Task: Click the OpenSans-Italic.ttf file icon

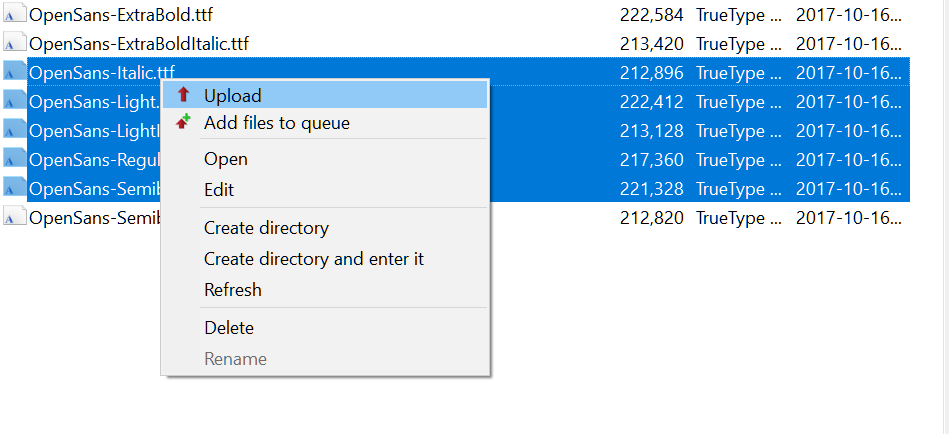Action: pos(15,73)
